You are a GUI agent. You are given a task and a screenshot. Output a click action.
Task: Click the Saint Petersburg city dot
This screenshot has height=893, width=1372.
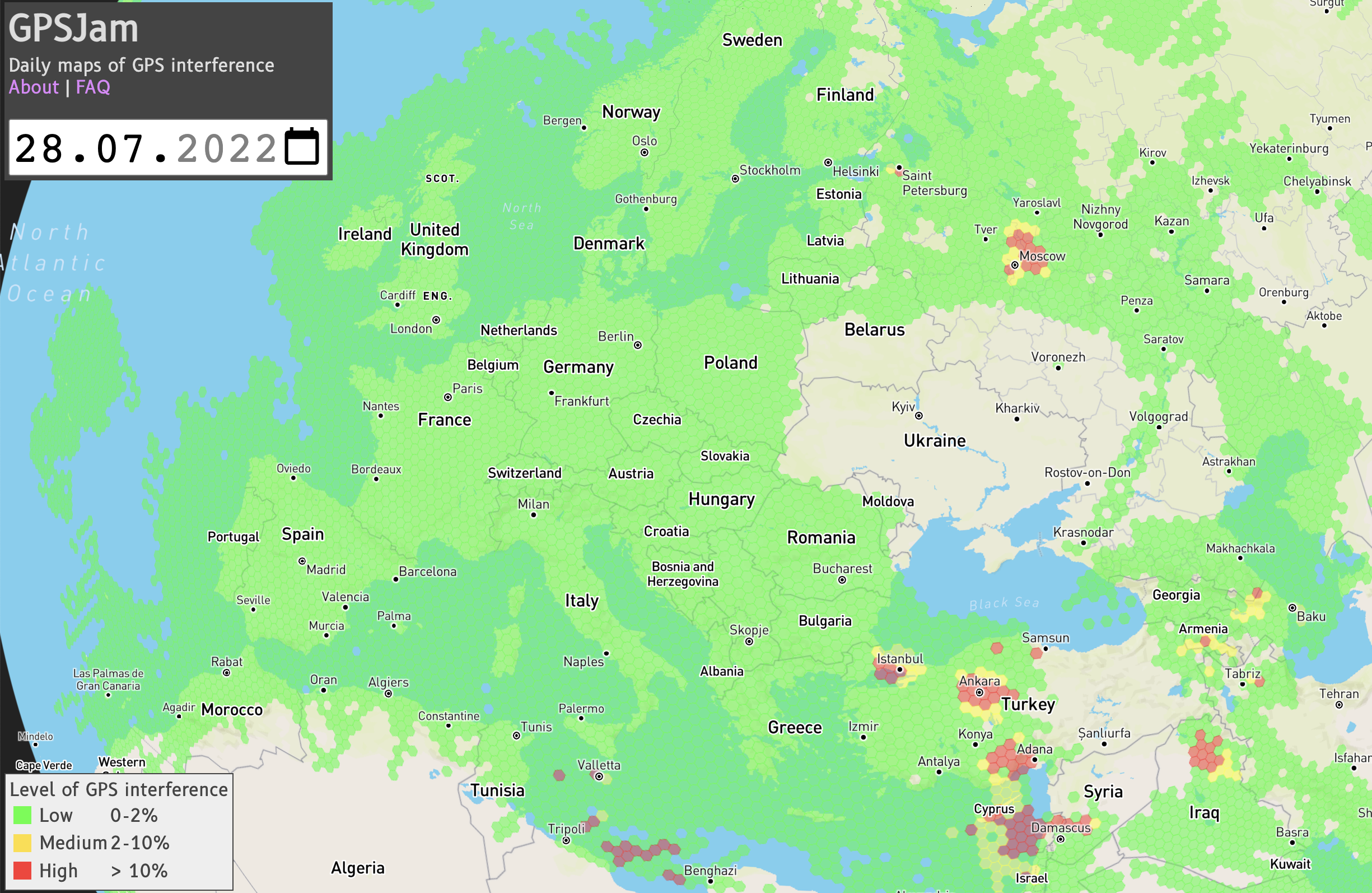click(x=898, y=168)
